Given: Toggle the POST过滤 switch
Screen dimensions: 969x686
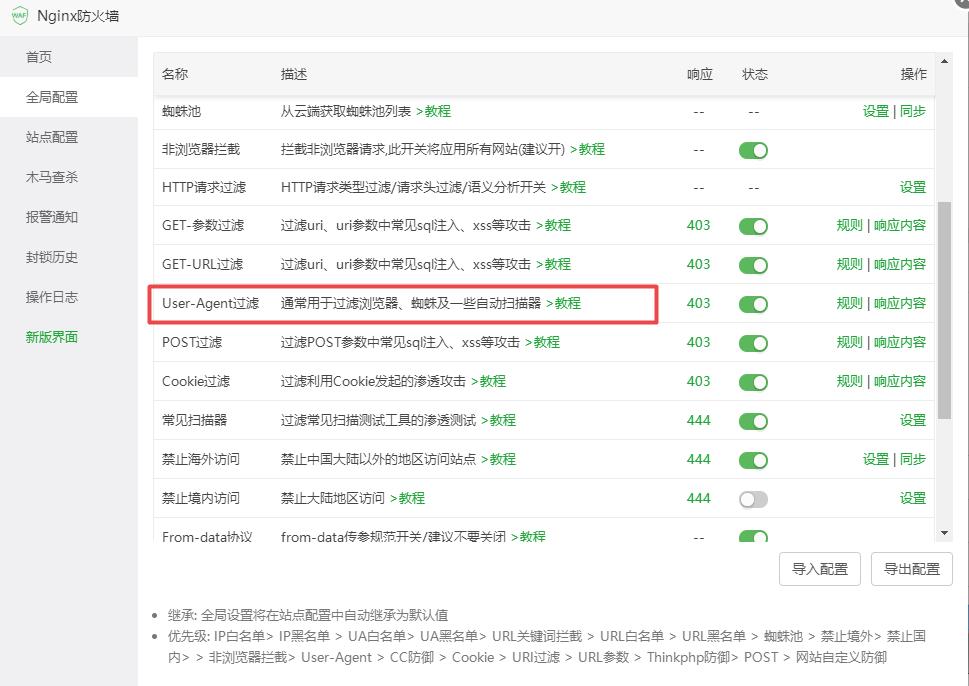Looking at the screenshot, I should (x=753, y=343).
